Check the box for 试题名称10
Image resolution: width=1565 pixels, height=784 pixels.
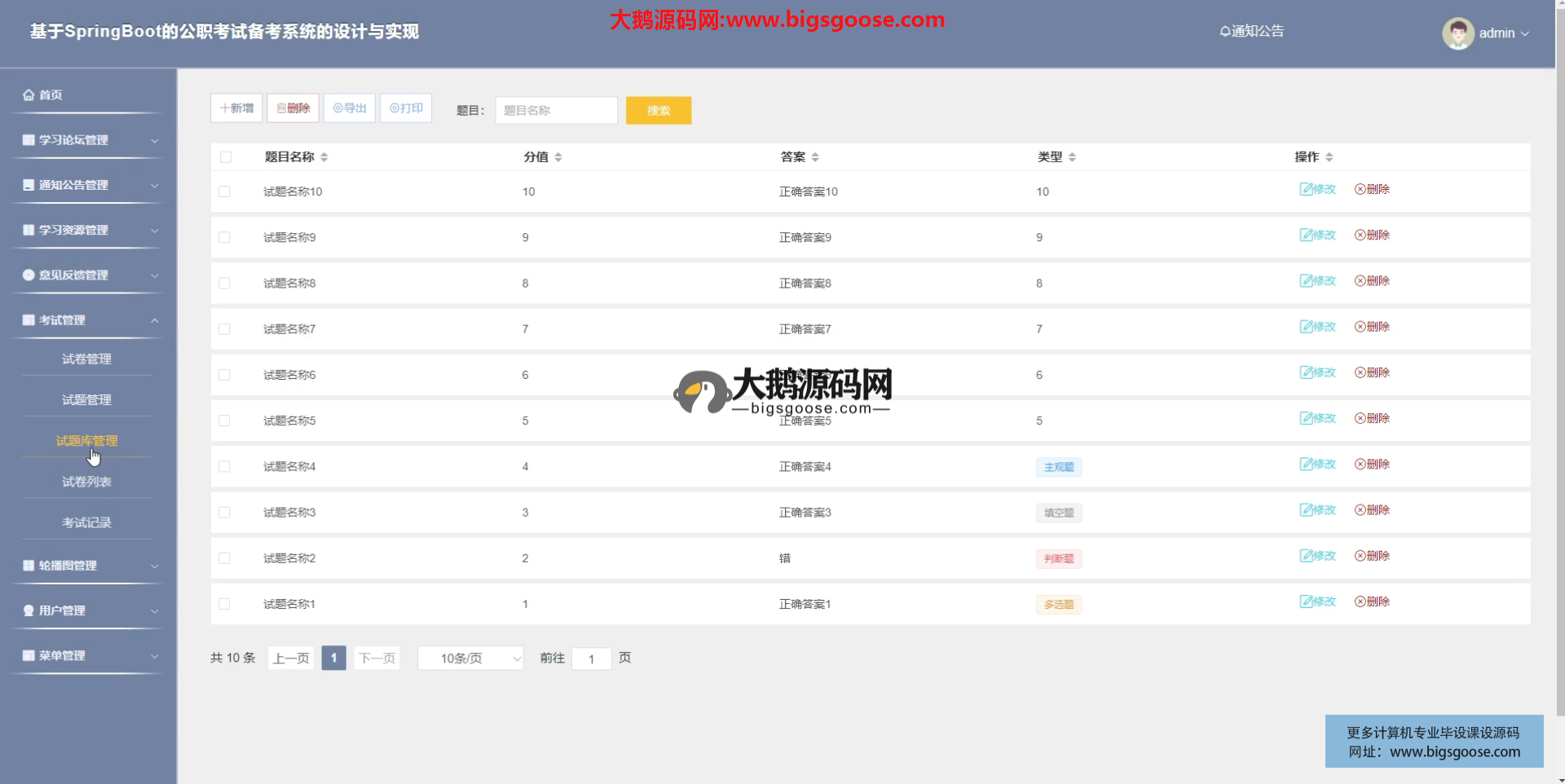tap(225, 192)
